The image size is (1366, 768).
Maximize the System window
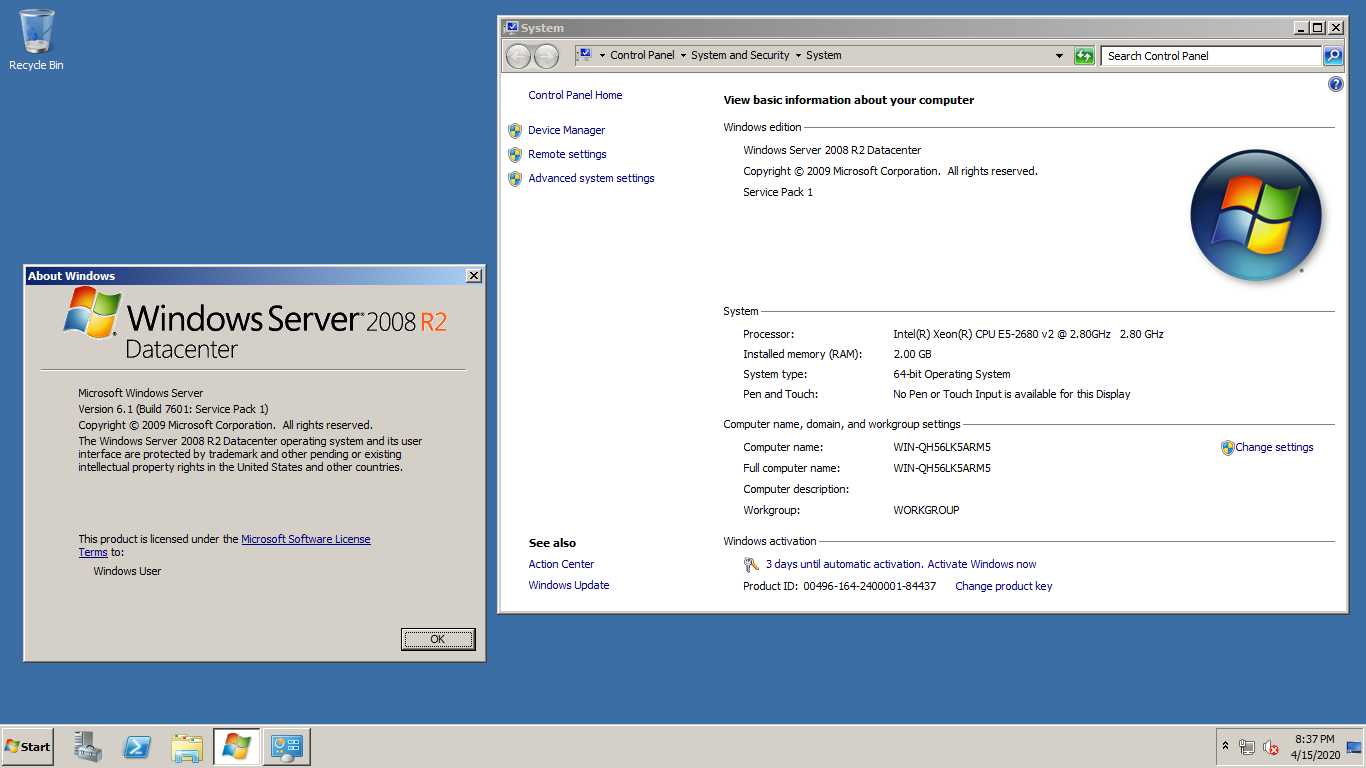pos(1317,28)
